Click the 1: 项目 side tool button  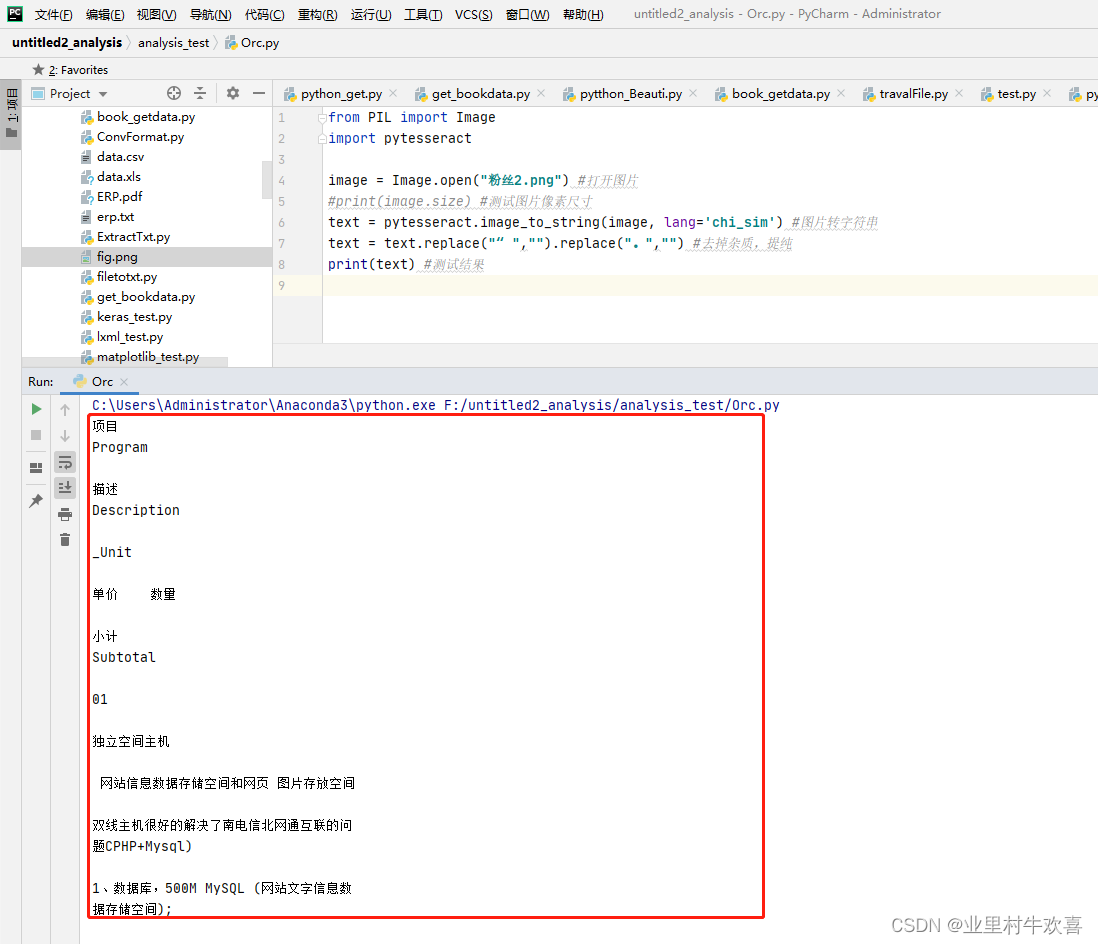click(x=11, y=114)
